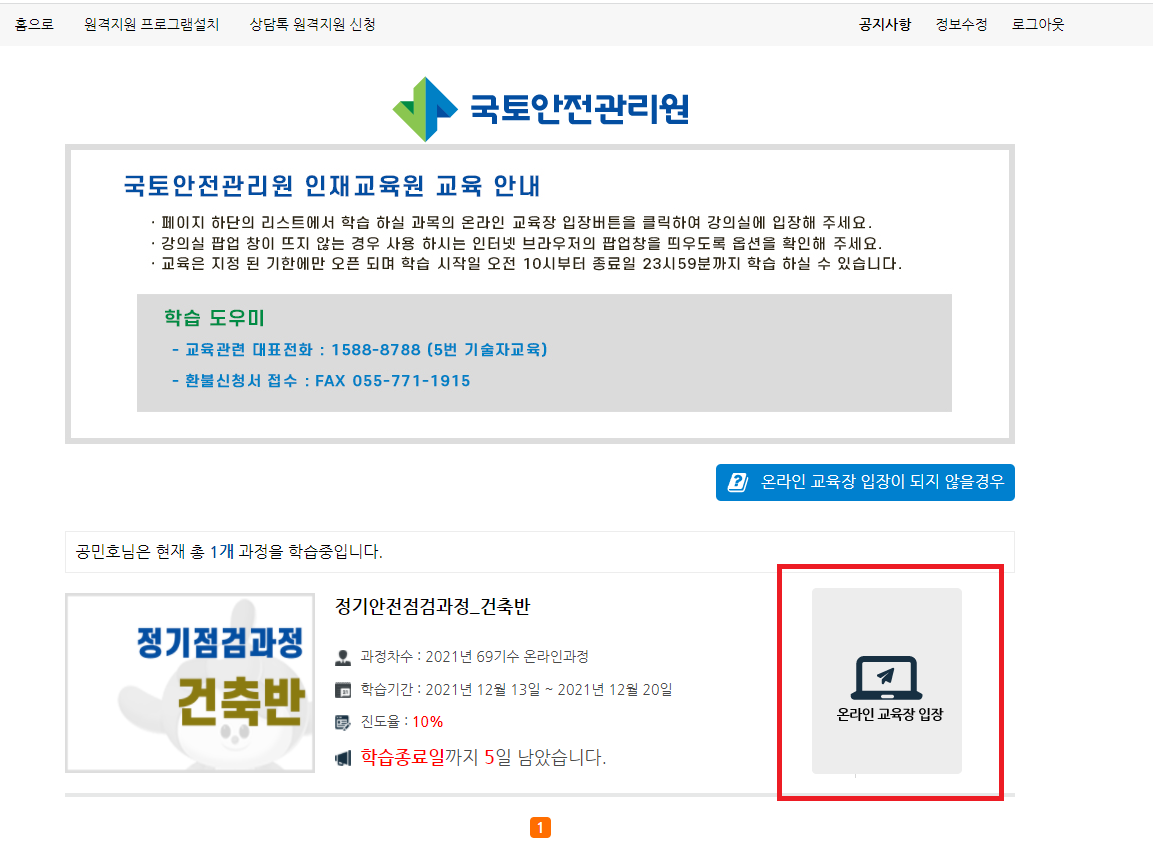Select page 1 in the pagination

541,828
